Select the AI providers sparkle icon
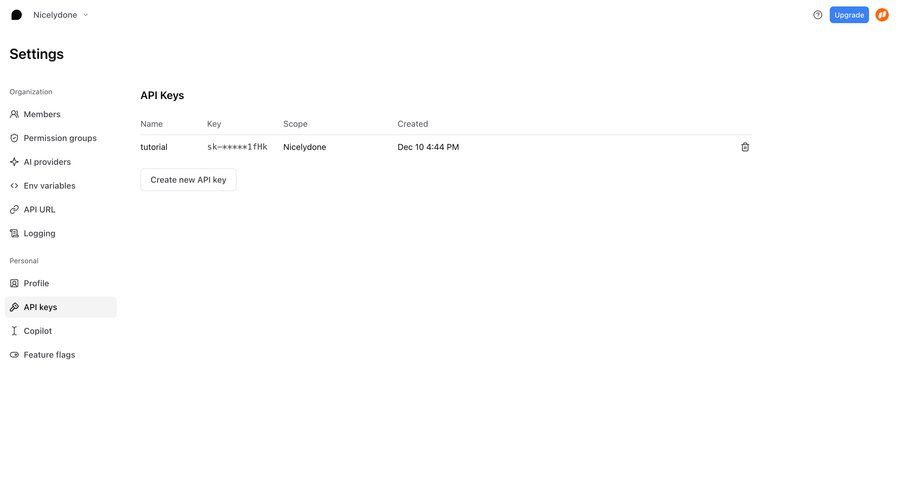 click(x=14, y=162)
